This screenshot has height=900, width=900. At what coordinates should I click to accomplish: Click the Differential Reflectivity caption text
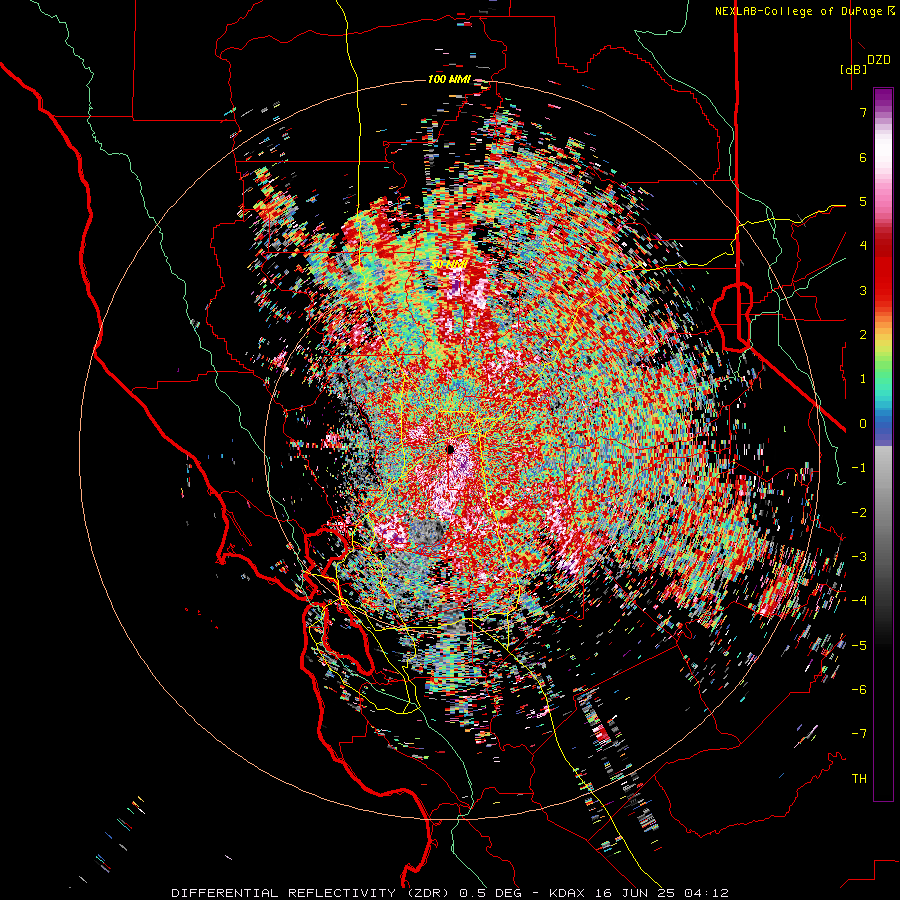pos(450,893)
